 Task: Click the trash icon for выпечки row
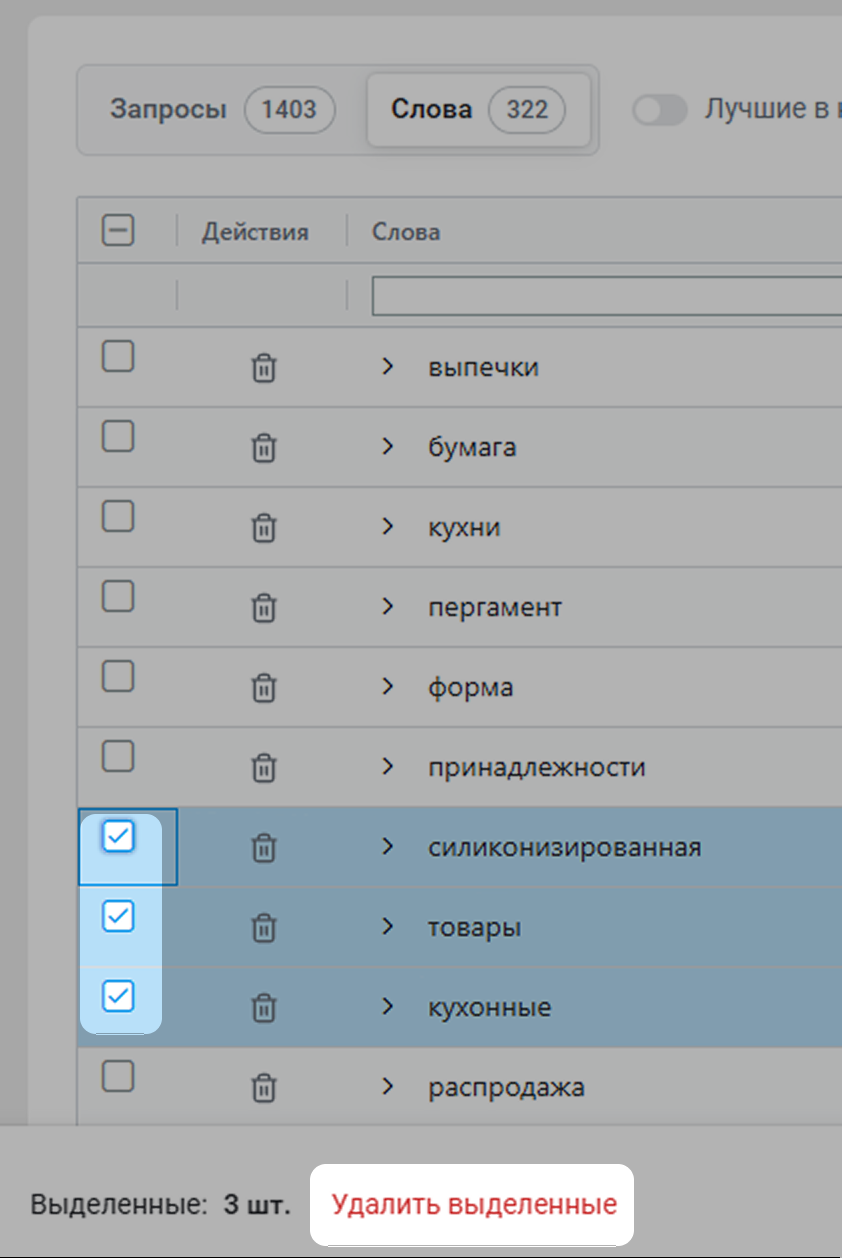click(263, 368)
